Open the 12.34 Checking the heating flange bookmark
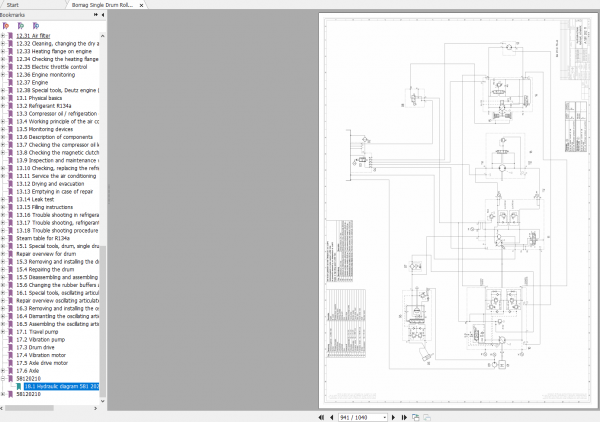Image resolution: width=600 pixels, height=422 pixels. tap(57, 59)
